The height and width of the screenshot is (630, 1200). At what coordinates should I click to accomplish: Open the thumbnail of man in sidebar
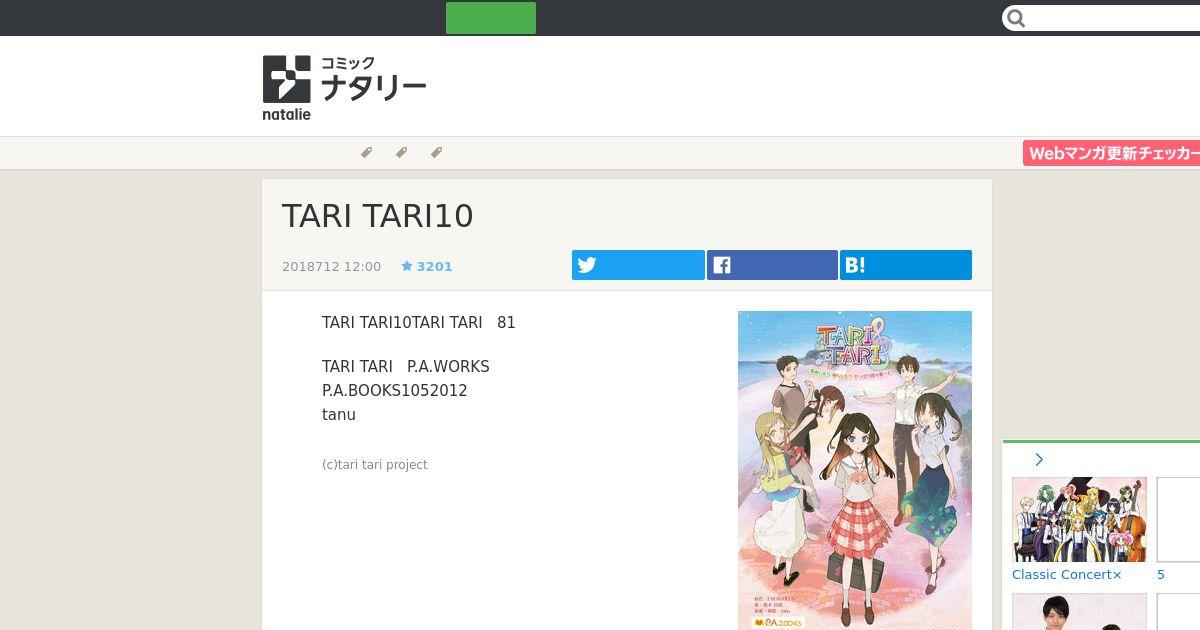pyautogui.click(x=1079, y=612)
